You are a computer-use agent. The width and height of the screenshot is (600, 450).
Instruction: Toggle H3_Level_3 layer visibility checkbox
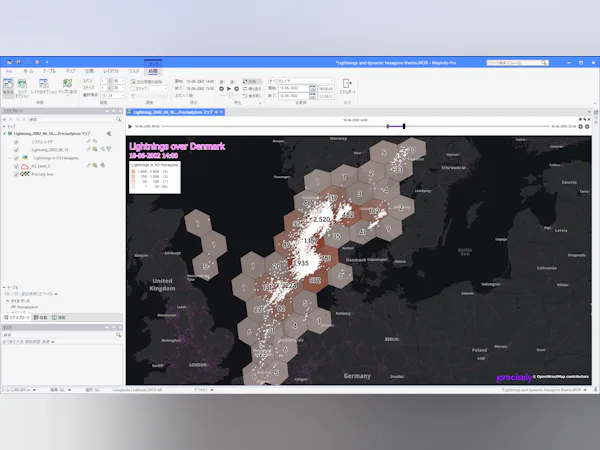point(16,166)
